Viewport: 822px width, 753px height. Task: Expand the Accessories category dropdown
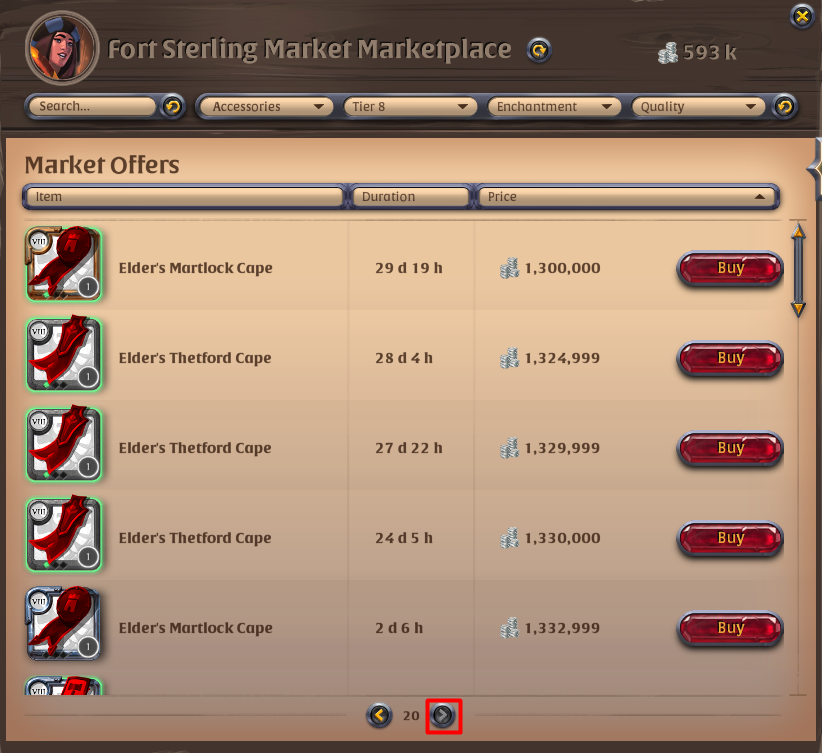[x=266, y=106]
